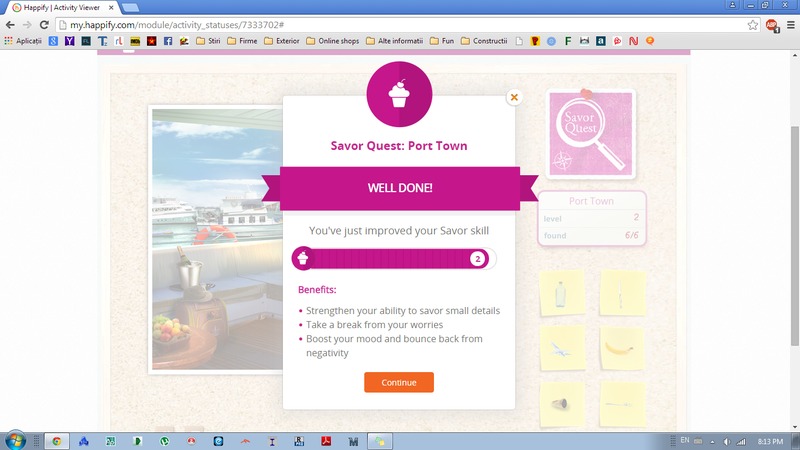Open Adobe Acrobat from the taskbar
800x450 pixels.
pyautogui.click(x=326, y=441)
